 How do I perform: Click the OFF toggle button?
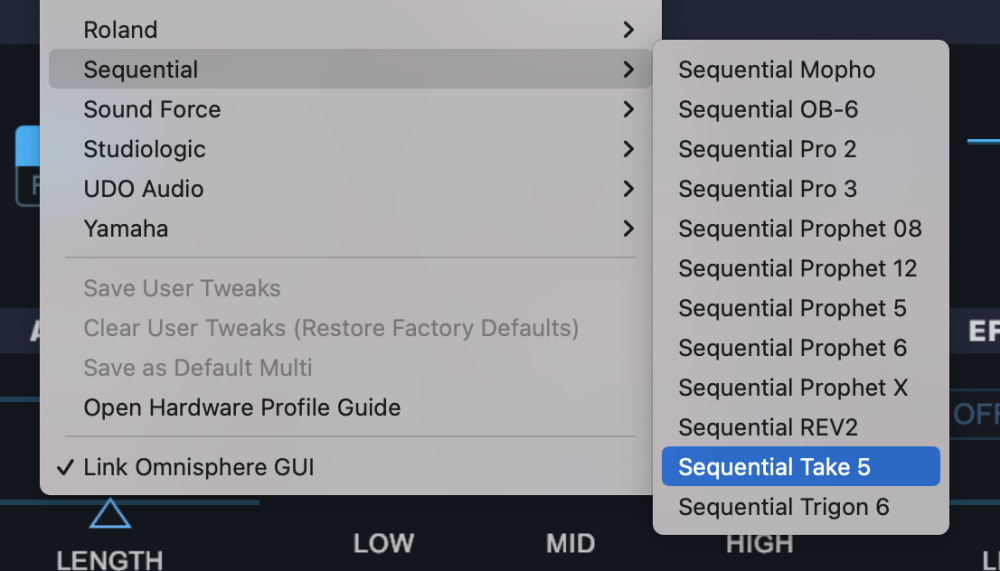pos(976,414)
